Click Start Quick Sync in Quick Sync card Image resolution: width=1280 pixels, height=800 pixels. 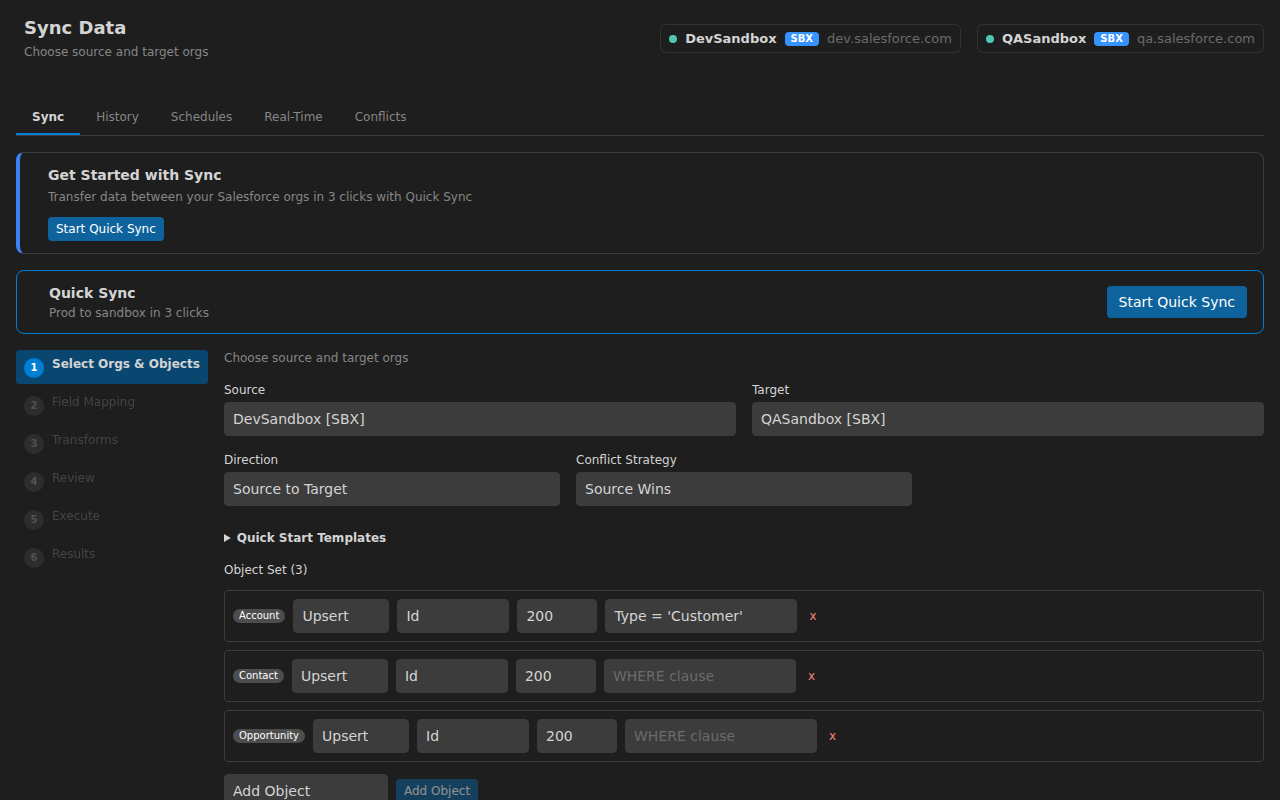[1177, 302]
